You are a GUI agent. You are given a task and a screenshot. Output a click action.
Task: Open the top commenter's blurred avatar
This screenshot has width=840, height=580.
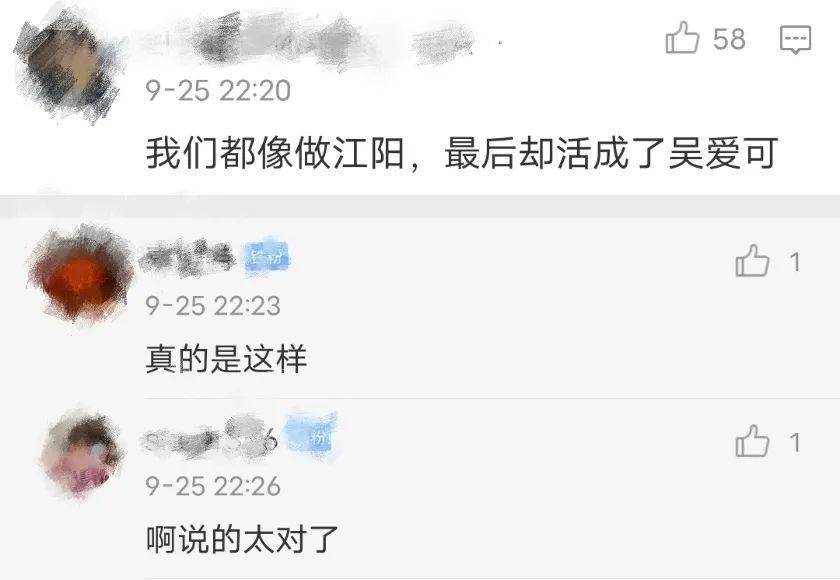click(67, 65)
